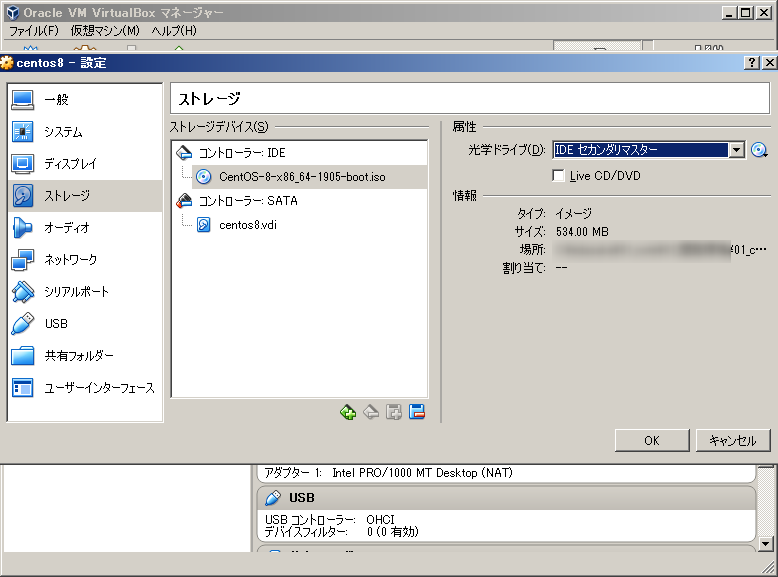The width and height of the screenshot is (778, 577).
Task: Click the greyed remove attachment icon
Action: [371, 412]
